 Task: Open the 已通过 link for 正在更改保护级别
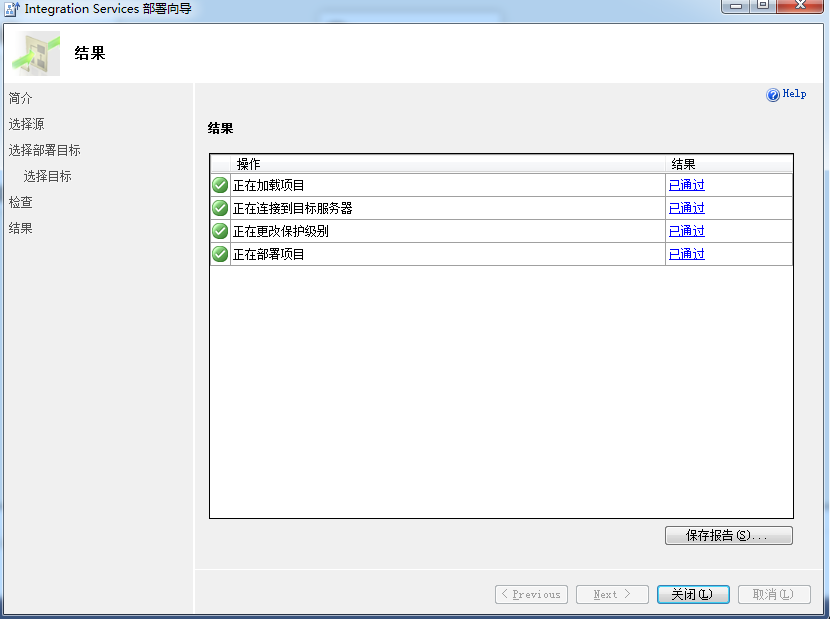click(686, 230)
